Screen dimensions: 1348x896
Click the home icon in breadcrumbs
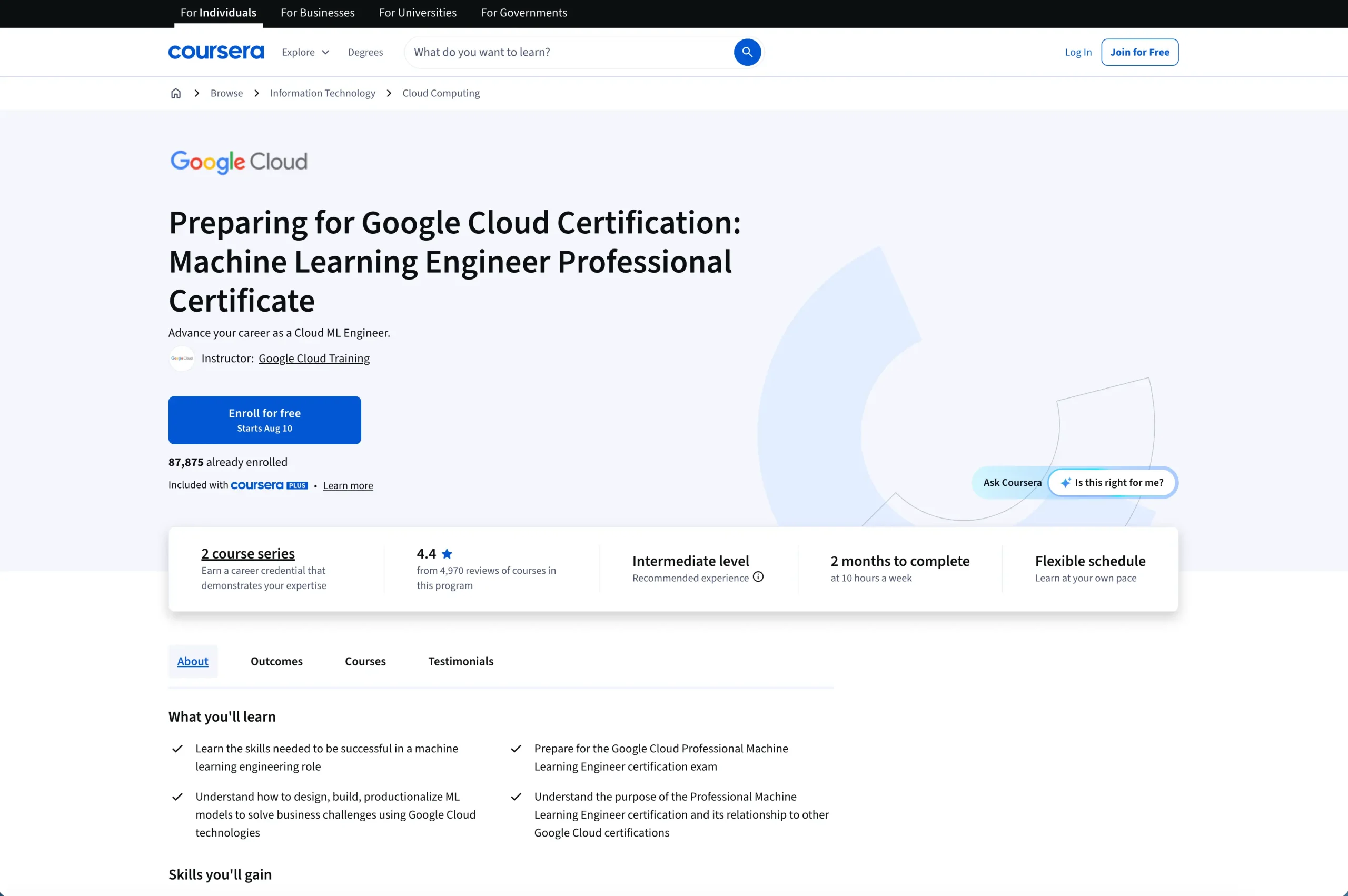point(176,93)
